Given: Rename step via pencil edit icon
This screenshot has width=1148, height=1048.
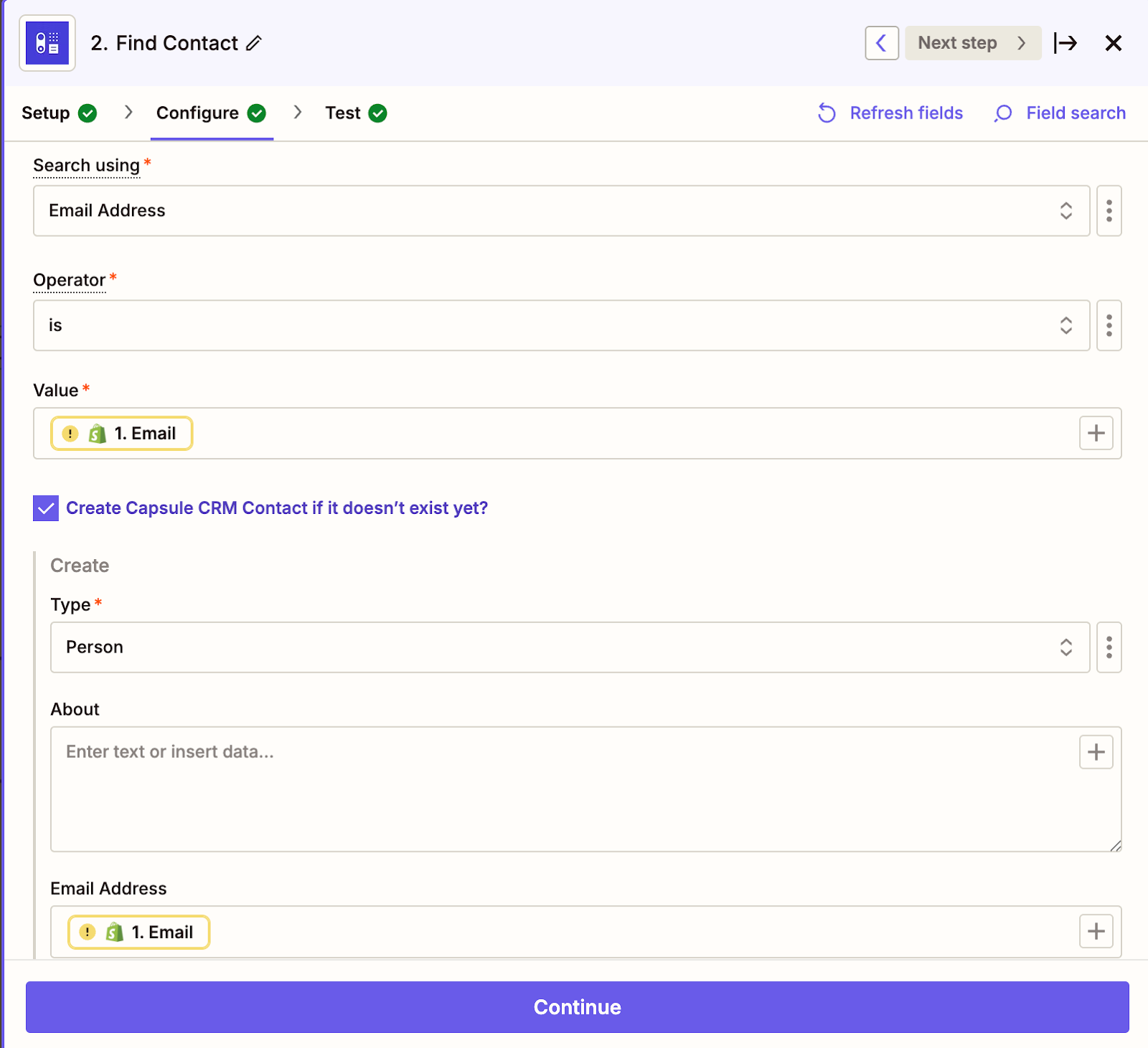Looking at the screenshot, I should [254, 43].
